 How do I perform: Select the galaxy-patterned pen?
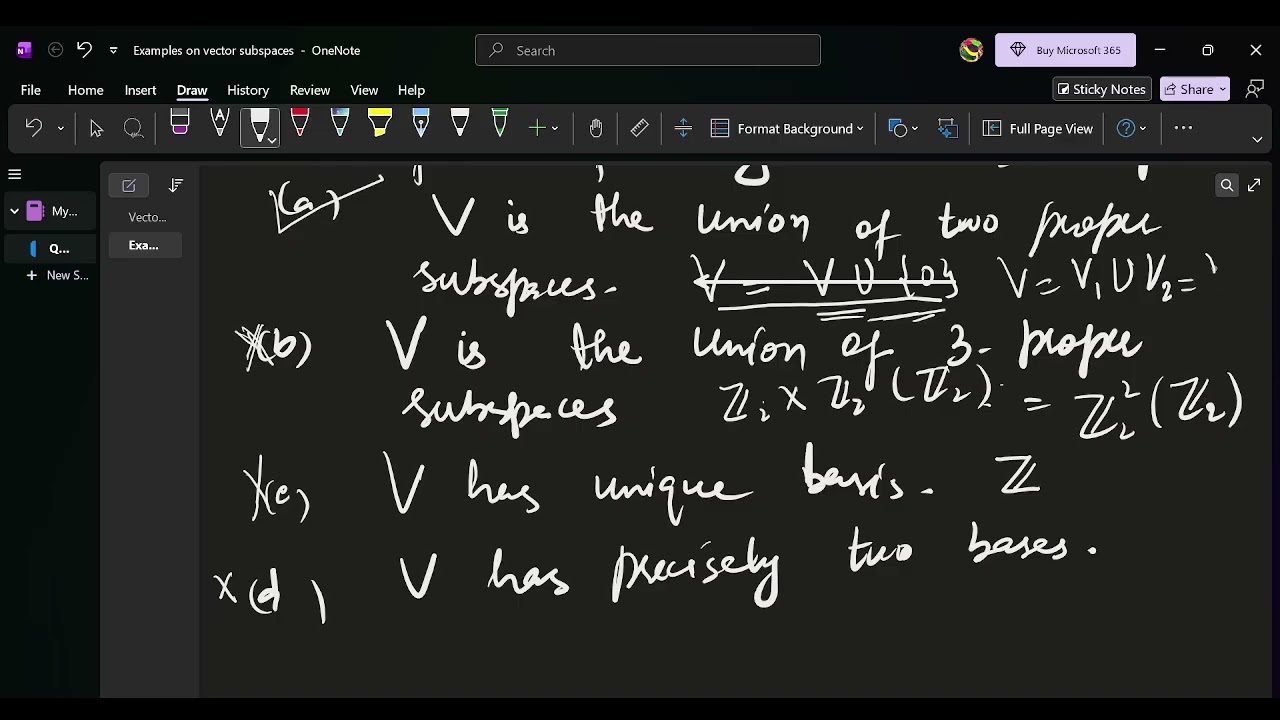tap(339, 124)
